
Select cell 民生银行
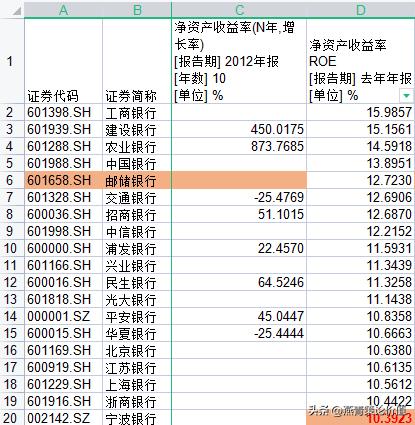[x=137, y=282]
